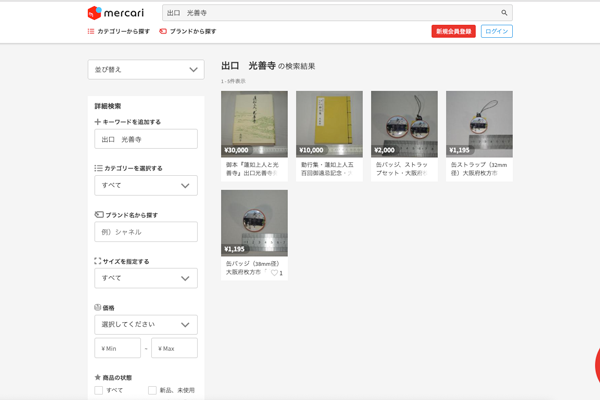Click the Mercari logo icon
This screenshot has height=400, width=600.
(95, 13)
